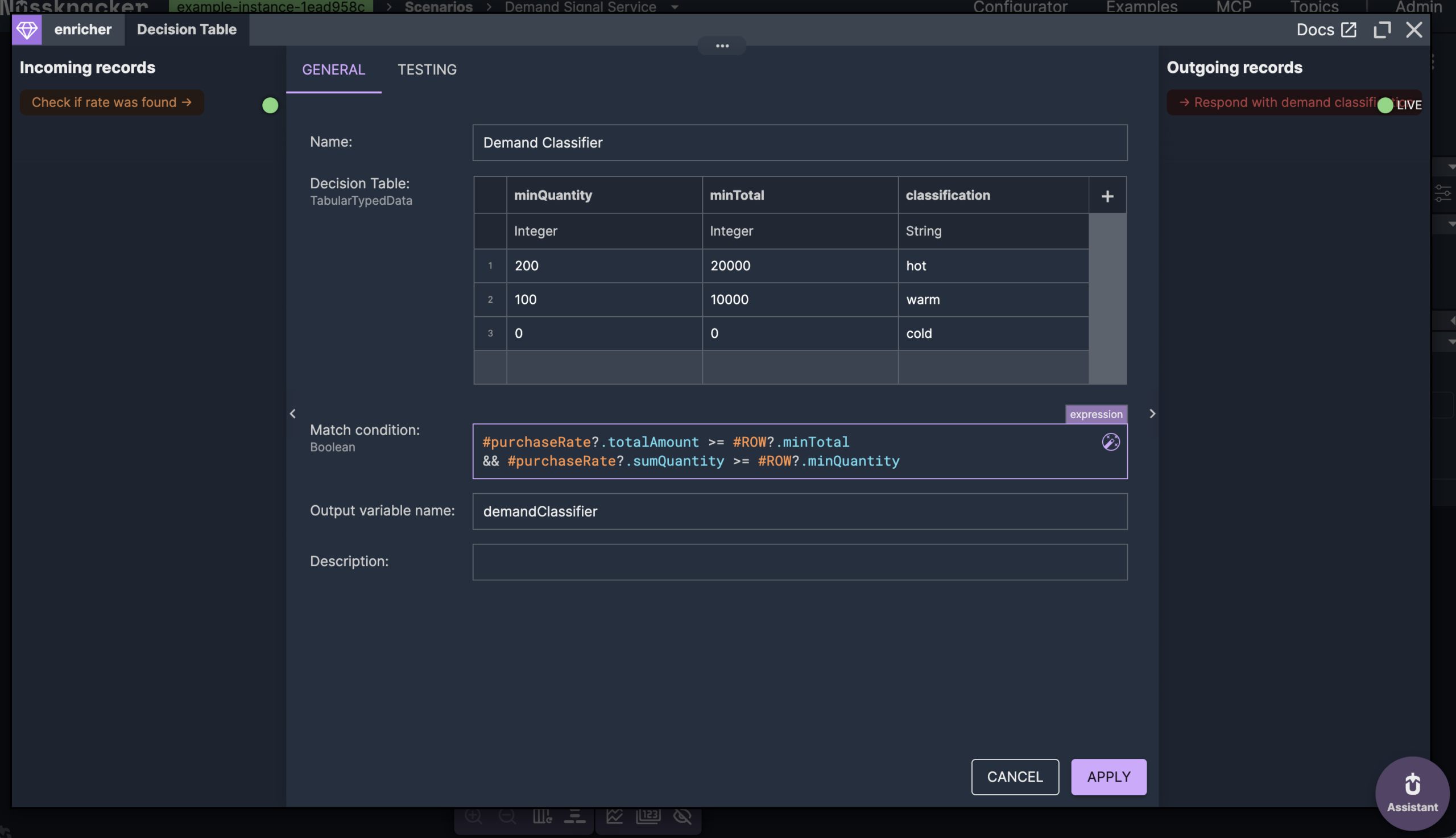This screenshot has width=1456, height=838.
Task: Open Demand Signal Service breadcrumb dropdown
Action: [675, 7]
